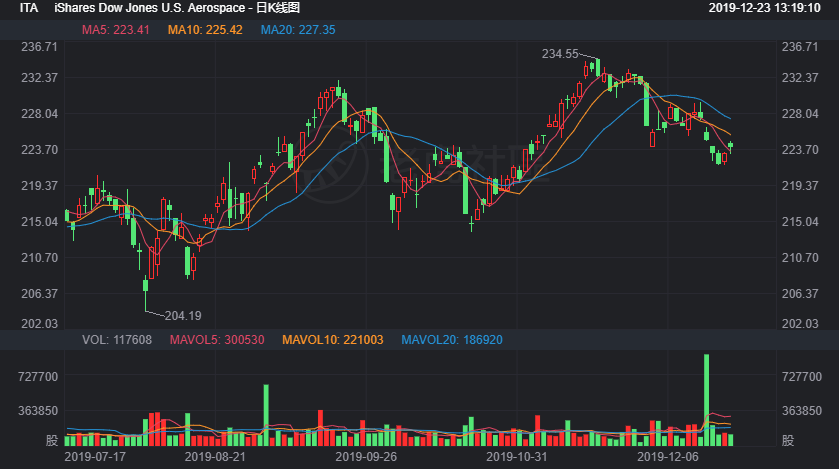Click the left axis 236.71 price label
The image size is (839, 469).
pyautogui.click(x=39, y=47)
